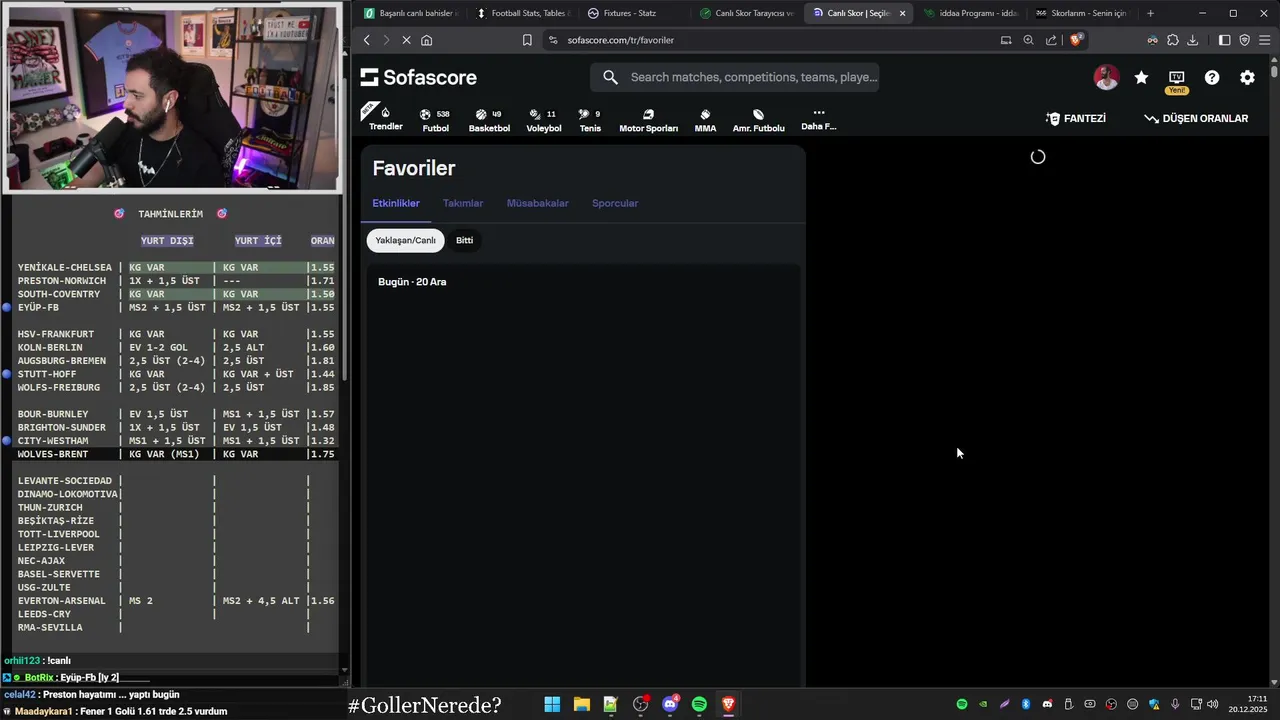Open the Amr. Futbolu category
This screenshot has height=720, width=1280.
pyautogui.click(x=758, y=120)
